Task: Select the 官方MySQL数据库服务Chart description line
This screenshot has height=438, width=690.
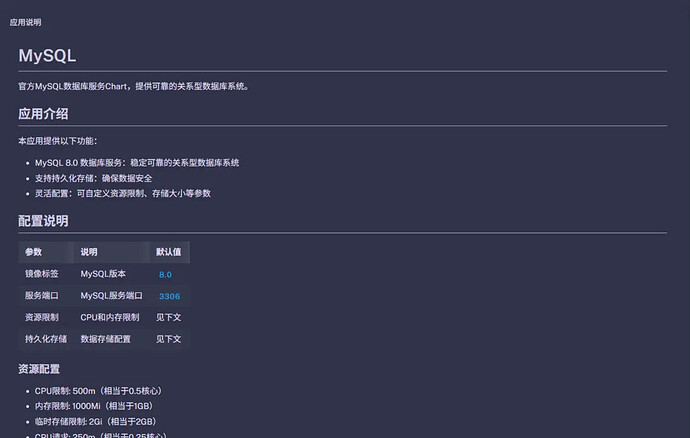Action: (x=133, y=86)
